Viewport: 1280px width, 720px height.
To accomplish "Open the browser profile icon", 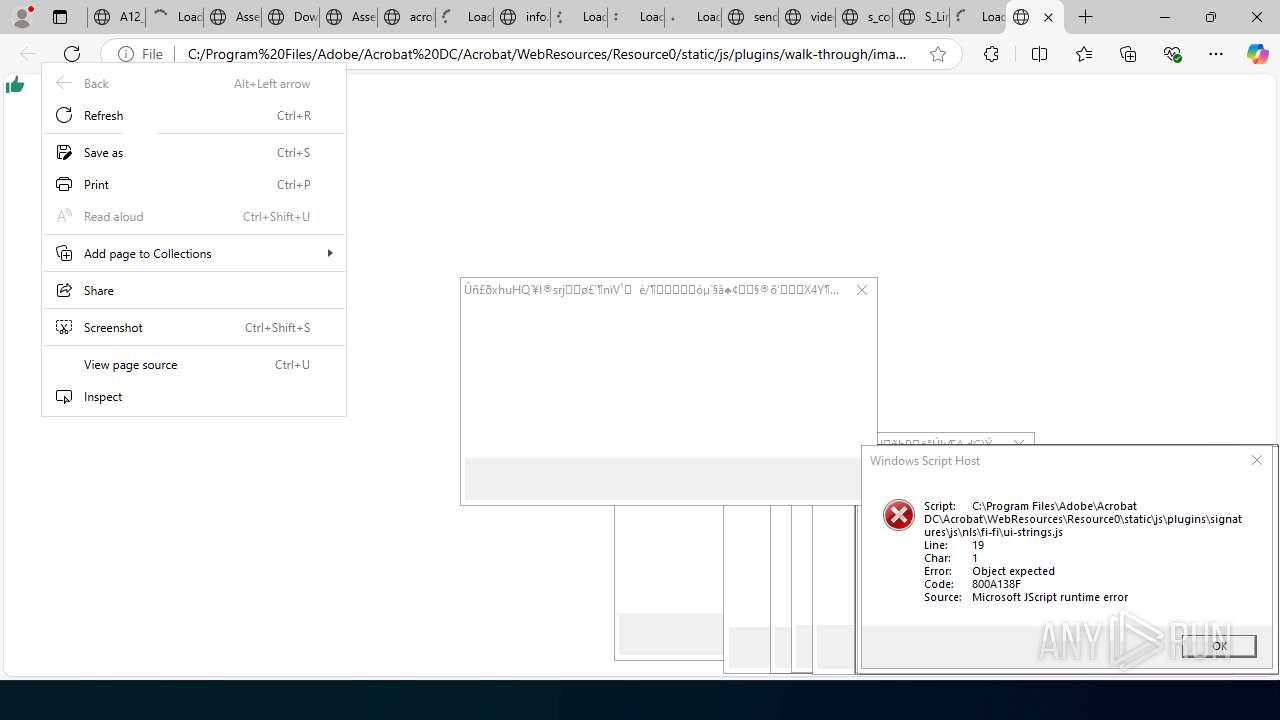I will (22, 17).
